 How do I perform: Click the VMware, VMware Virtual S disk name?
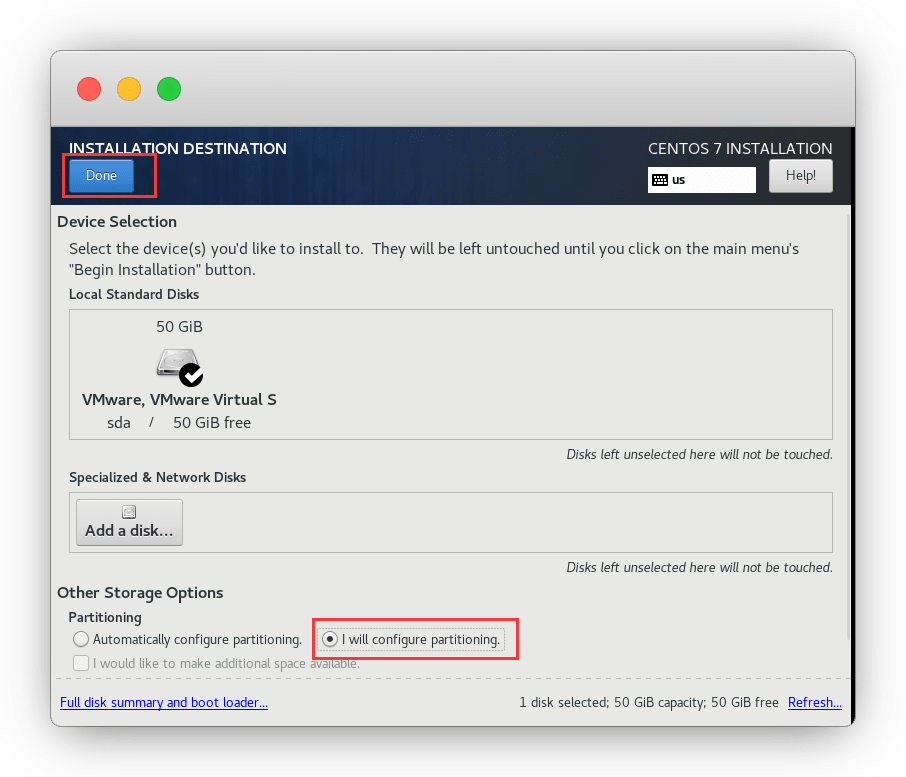pos(179,400)
